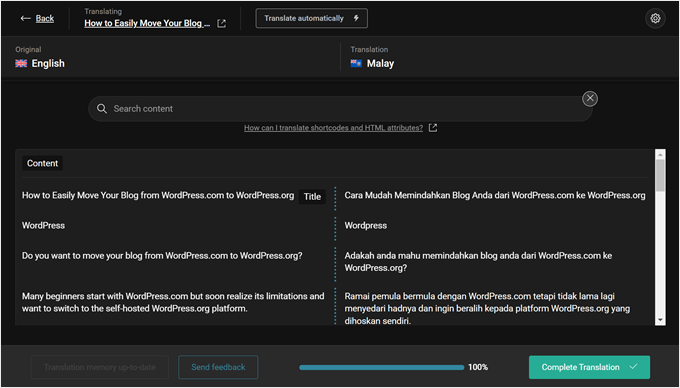
Task: Edit the 'Cara Mudah Memindahkan Blog' translation
Action: 495,196
